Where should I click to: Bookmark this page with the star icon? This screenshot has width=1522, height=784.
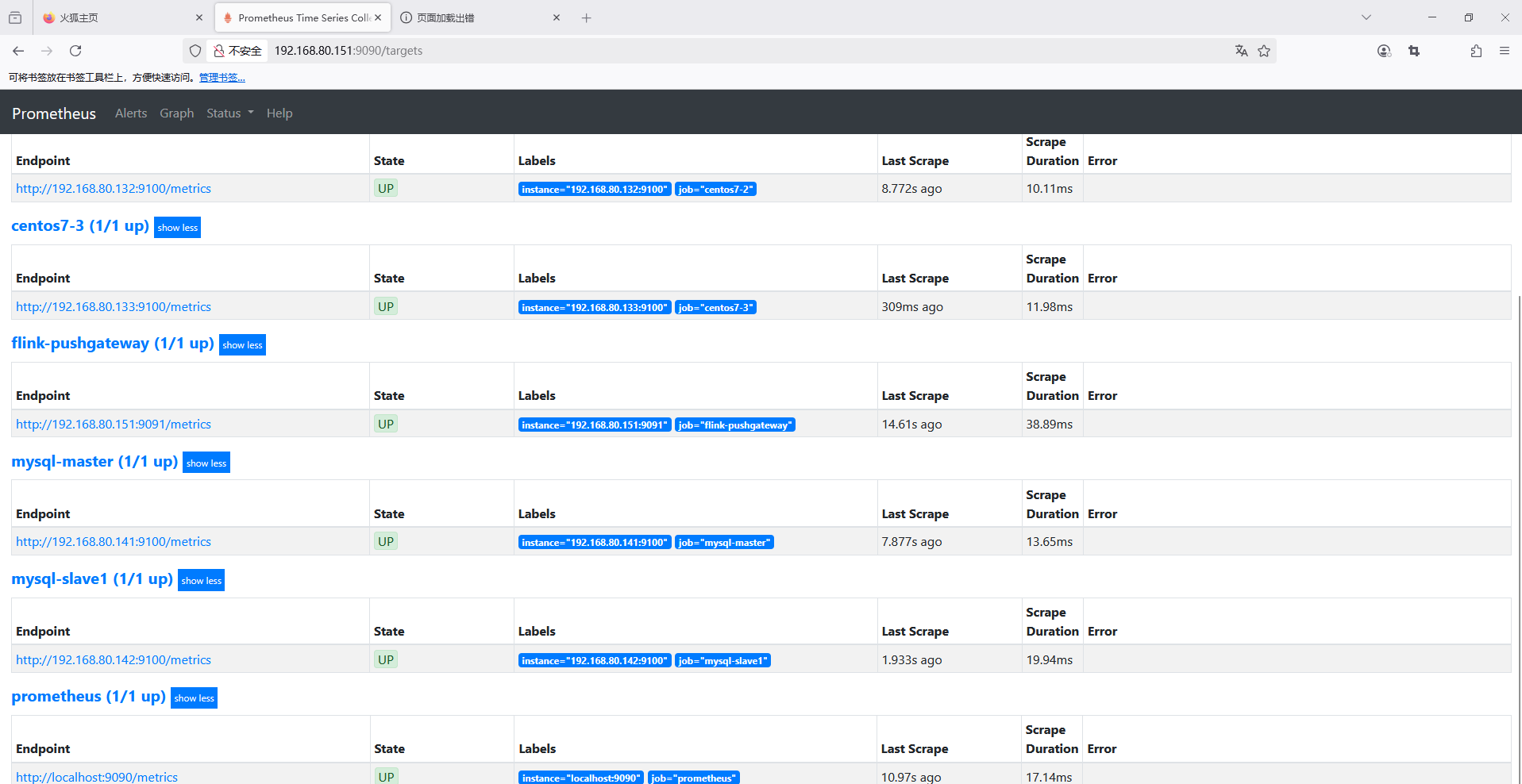coord(1264,51)
